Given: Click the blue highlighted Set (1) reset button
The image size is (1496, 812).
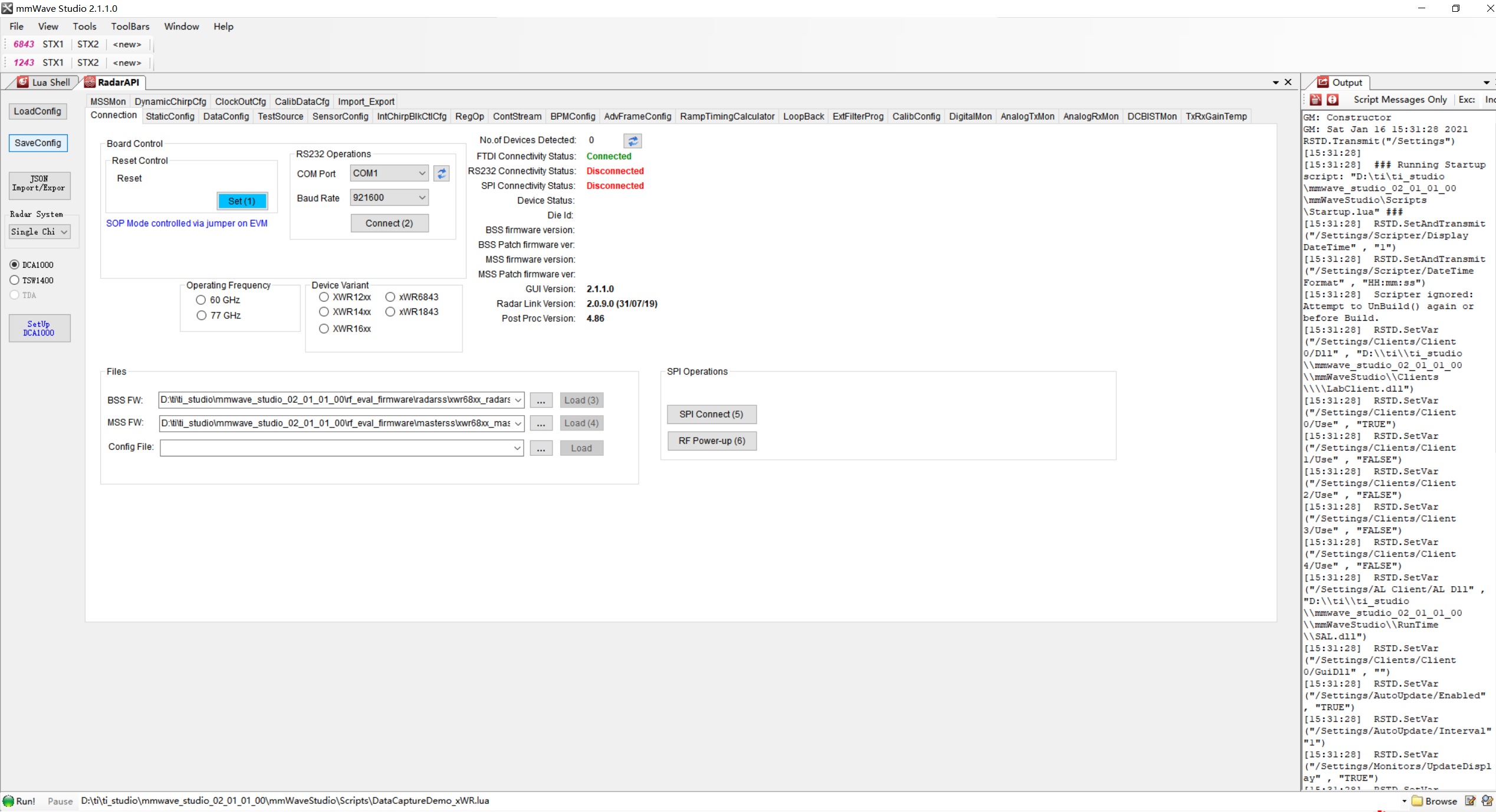Looking at the screenshot, I should point(242,201).
